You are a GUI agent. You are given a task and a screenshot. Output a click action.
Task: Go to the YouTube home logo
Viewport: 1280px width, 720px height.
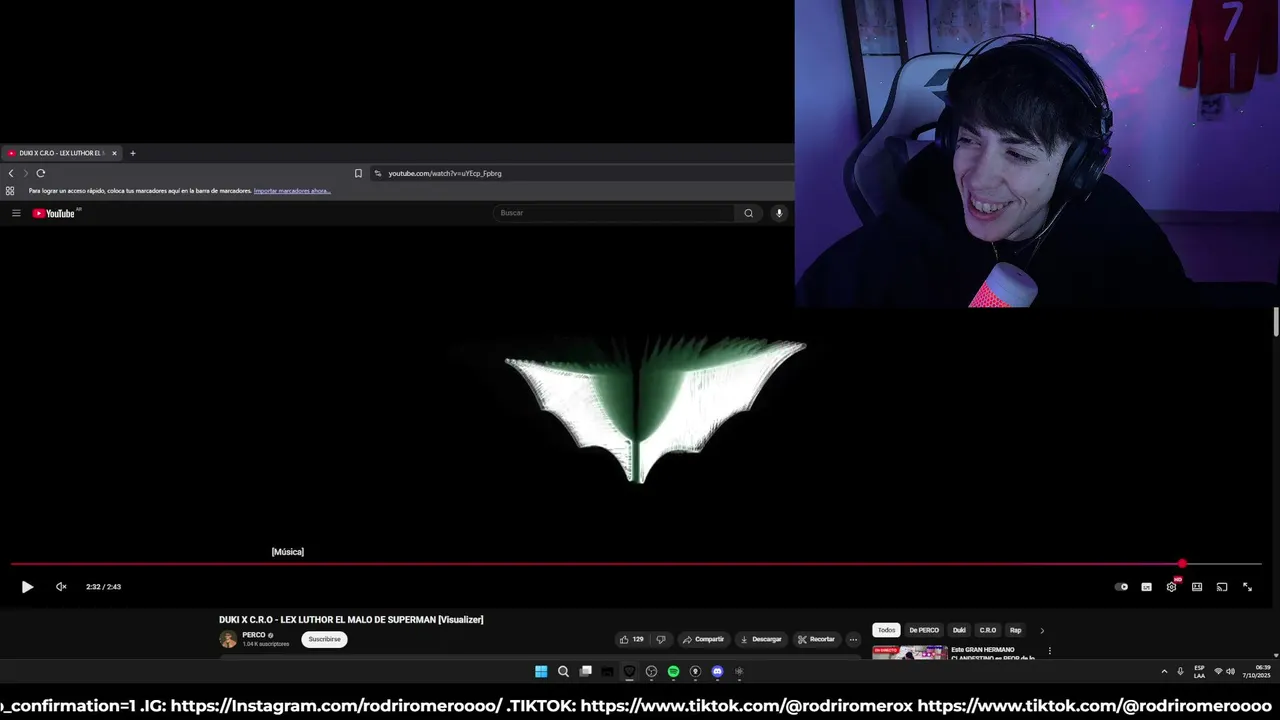54,213
